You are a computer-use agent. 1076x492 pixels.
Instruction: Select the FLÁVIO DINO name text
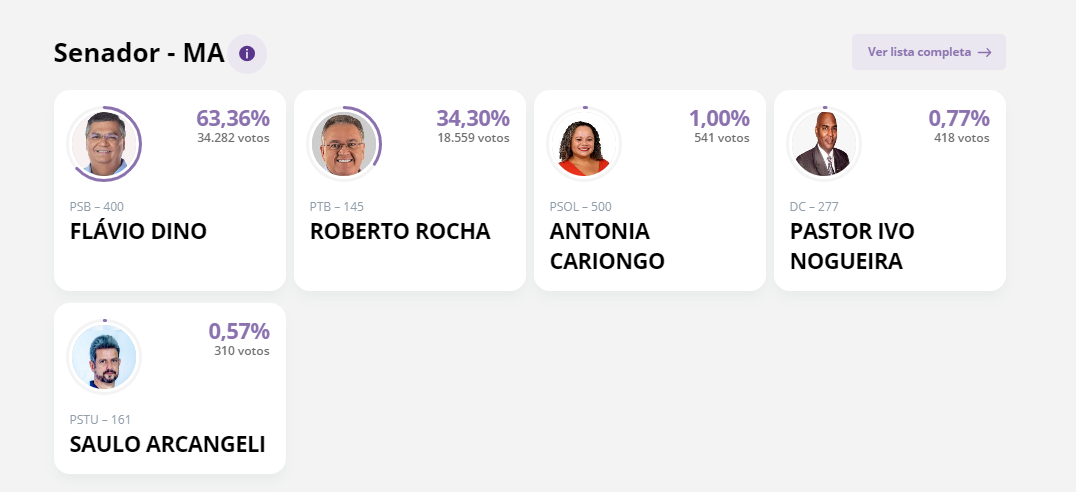(x=138, y=232)
